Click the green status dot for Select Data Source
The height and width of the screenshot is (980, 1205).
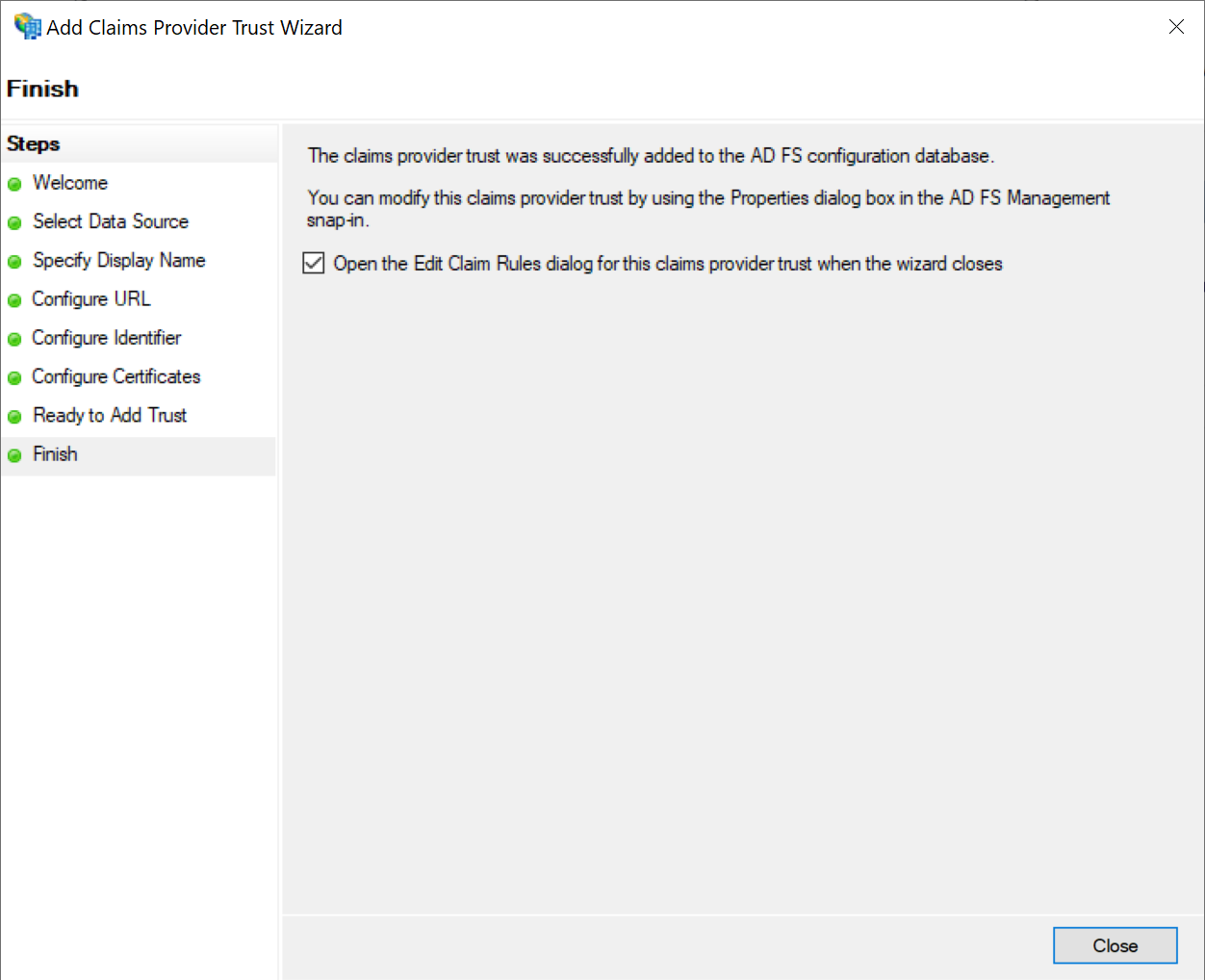(x=14, y=223)
